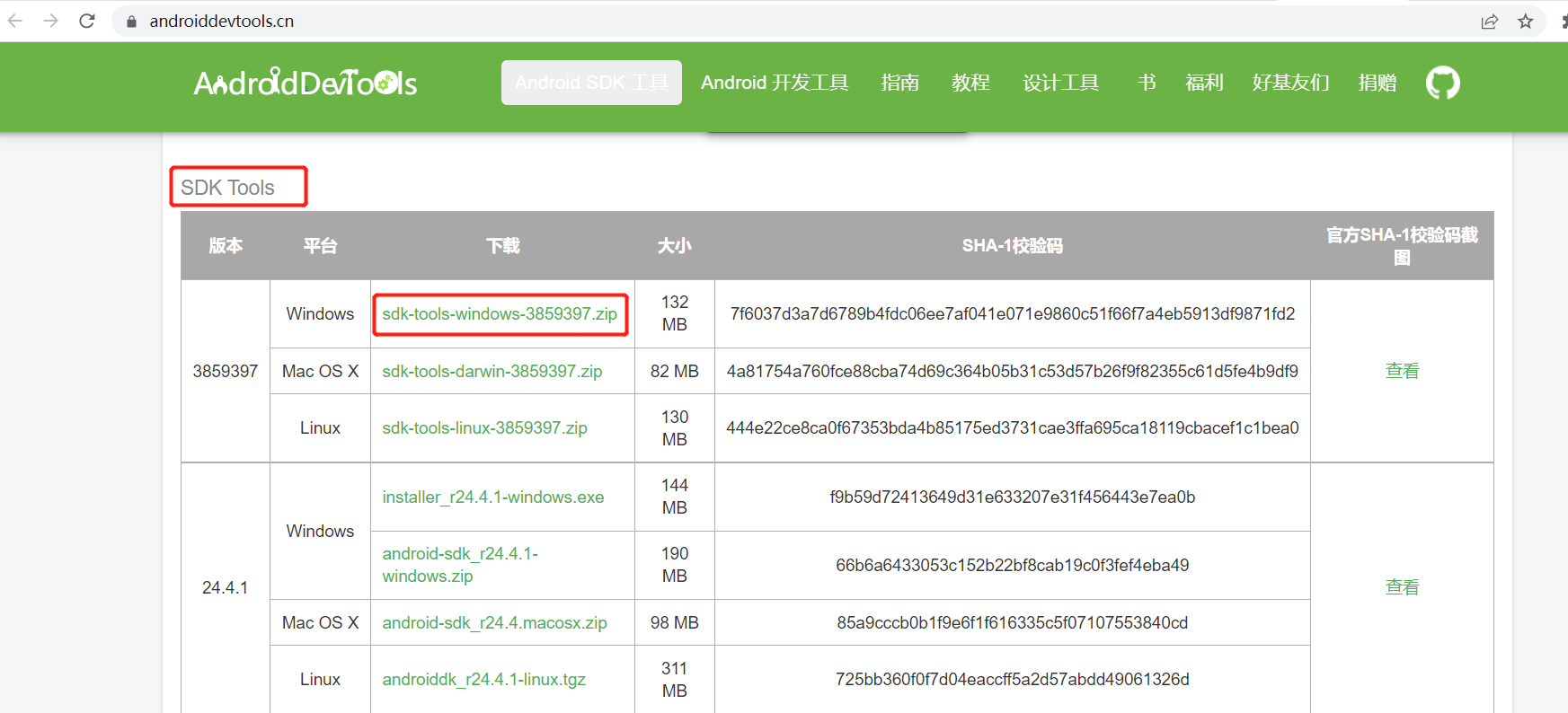Click the 311 MB size cell
Viewport: 1568px width, 713px height.
coord(675,680)
